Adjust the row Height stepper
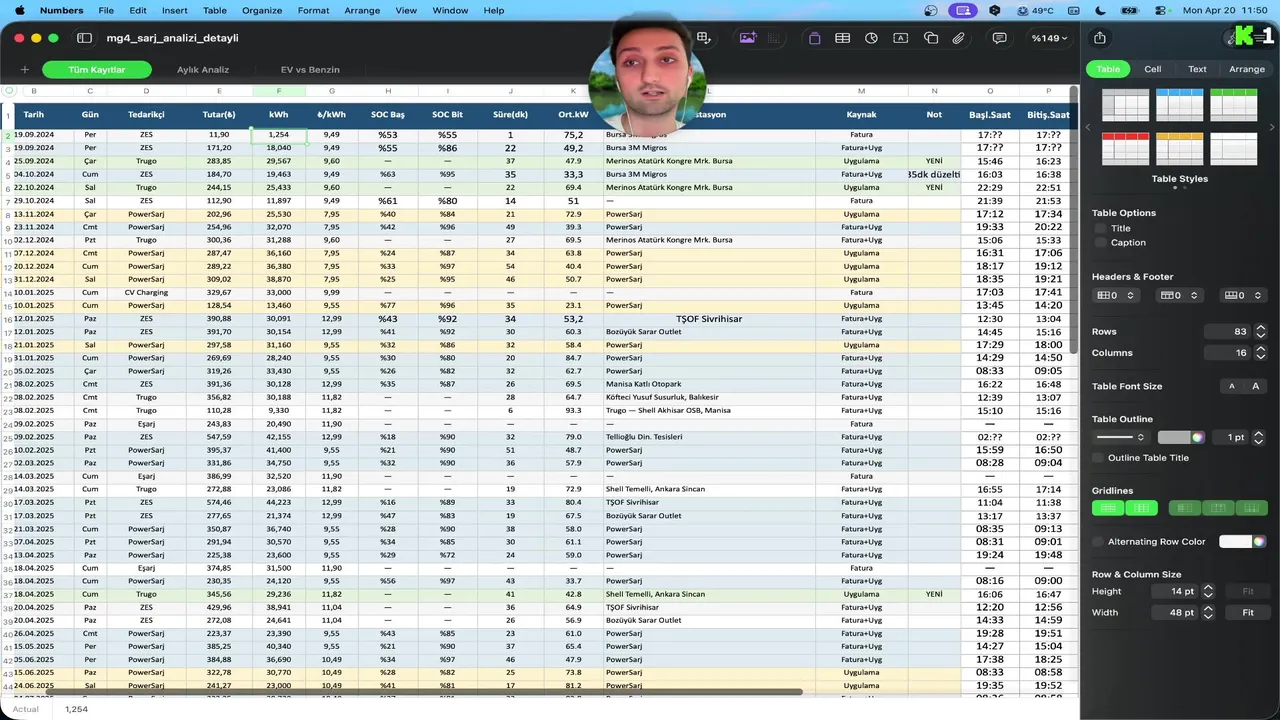 pos(1208,591)
